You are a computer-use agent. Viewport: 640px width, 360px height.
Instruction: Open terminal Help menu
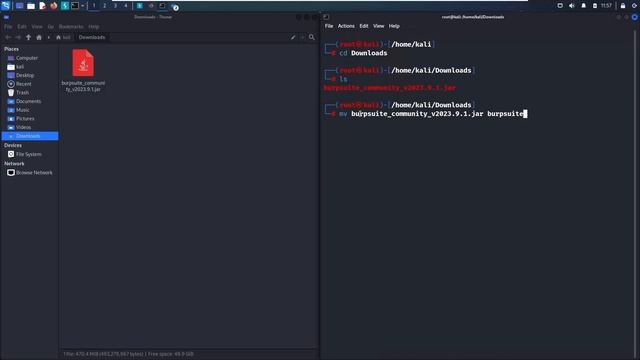click(x=394, y=26)
